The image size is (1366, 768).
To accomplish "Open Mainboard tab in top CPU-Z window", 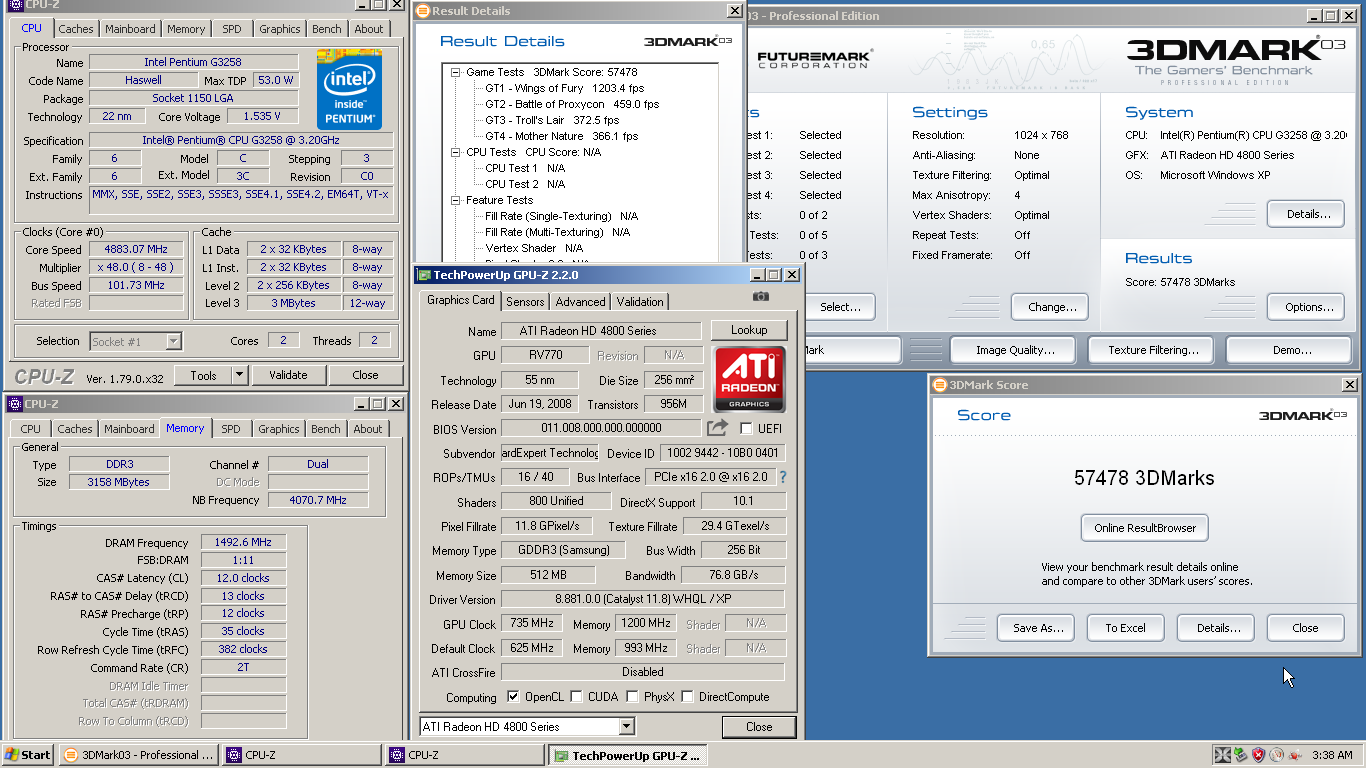I will [x=131, y=29].
